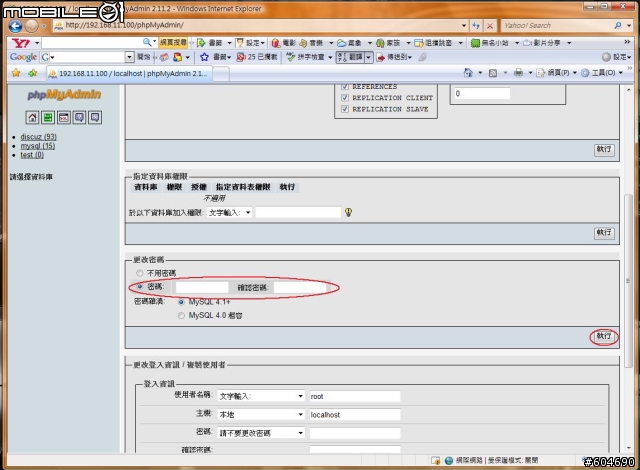640x470 pixels.
Task: Open phpMyAdmin home icon in sidebar
Action: point(32,118)
